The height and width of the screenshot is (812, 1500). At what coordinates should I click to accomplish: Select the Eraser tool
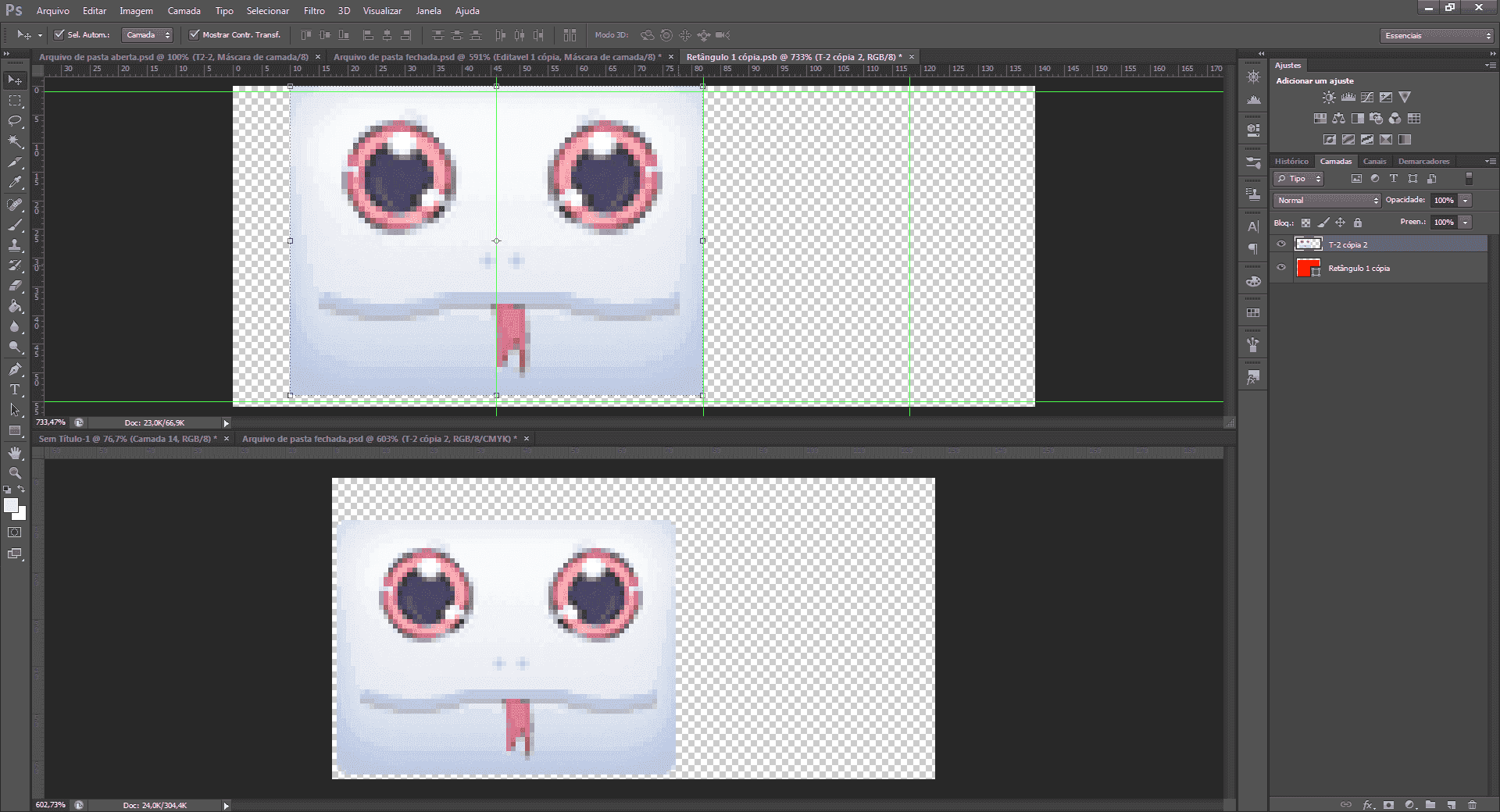pos(15,286)
